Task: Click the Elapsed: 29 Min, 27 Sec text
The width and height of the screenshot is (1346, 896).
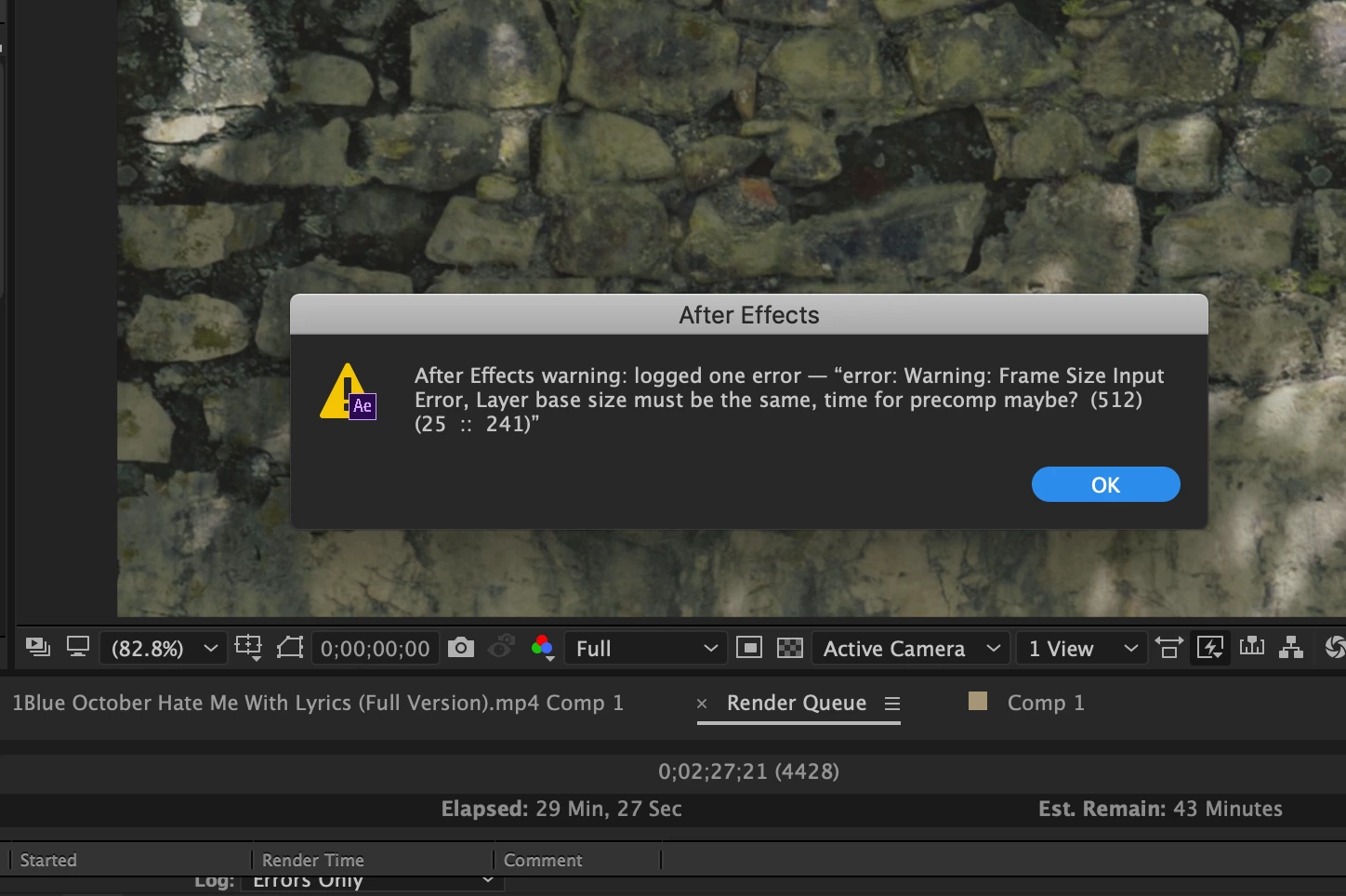Action: coord(561,809)
